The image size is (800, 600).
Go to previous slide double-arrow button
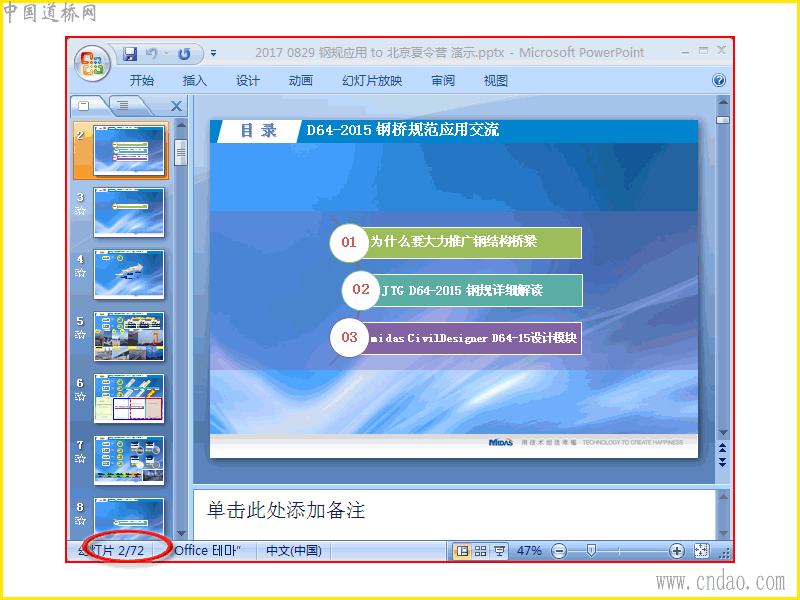(x=723, y=448)
